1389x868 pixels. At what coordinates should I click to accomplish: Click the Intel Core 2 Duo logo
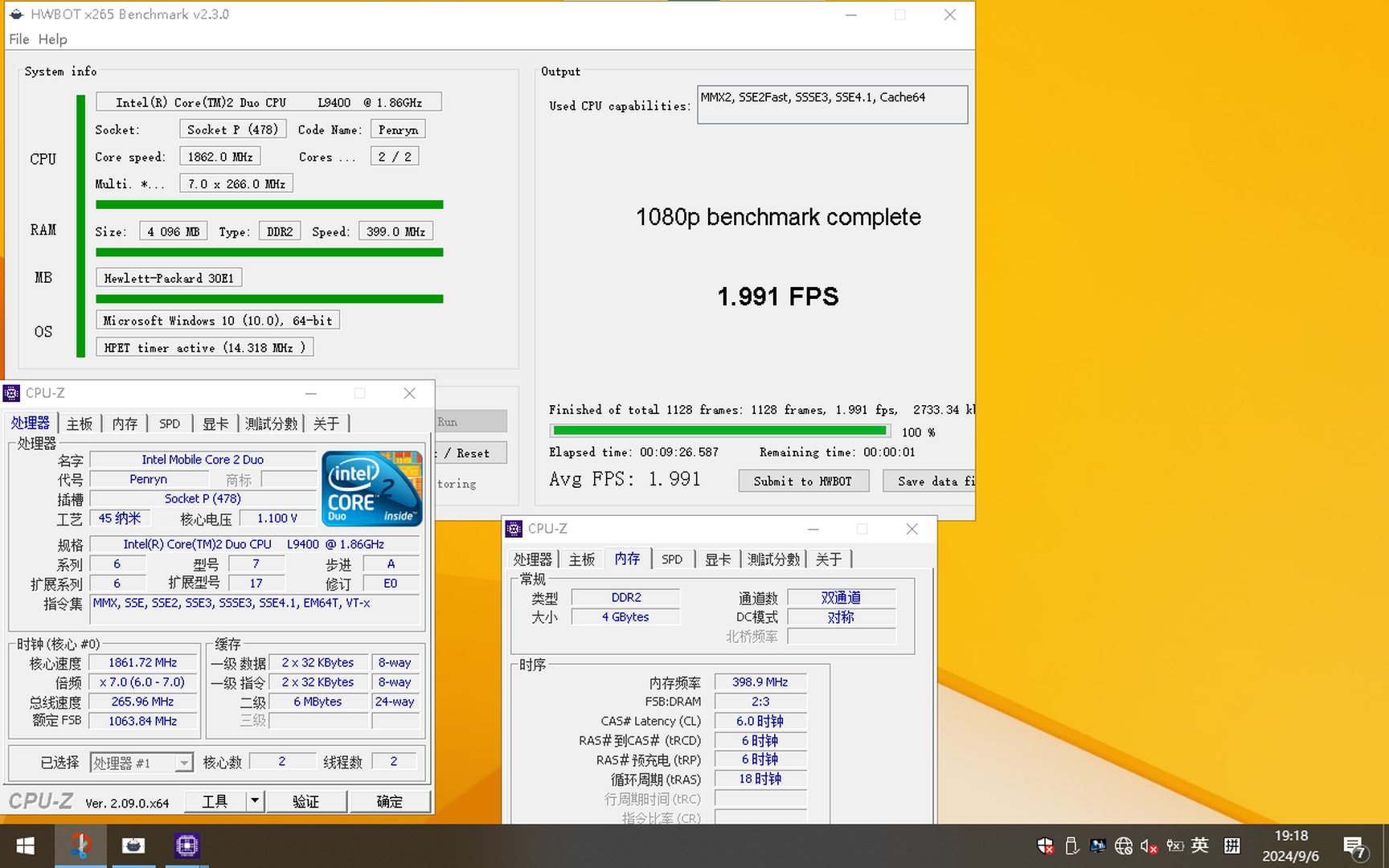(x=372, y=489)
